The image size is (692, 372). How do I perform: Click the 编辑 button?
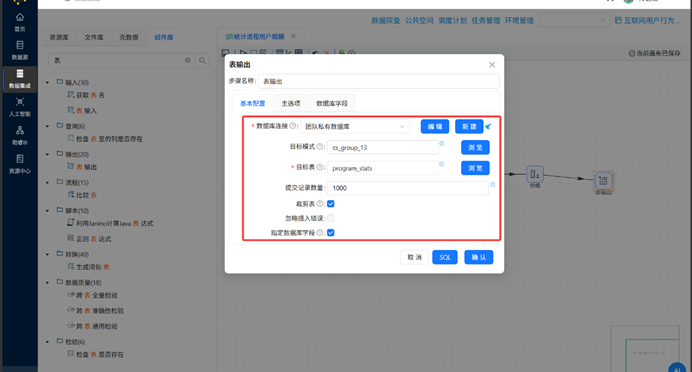(x=435, y=127)
